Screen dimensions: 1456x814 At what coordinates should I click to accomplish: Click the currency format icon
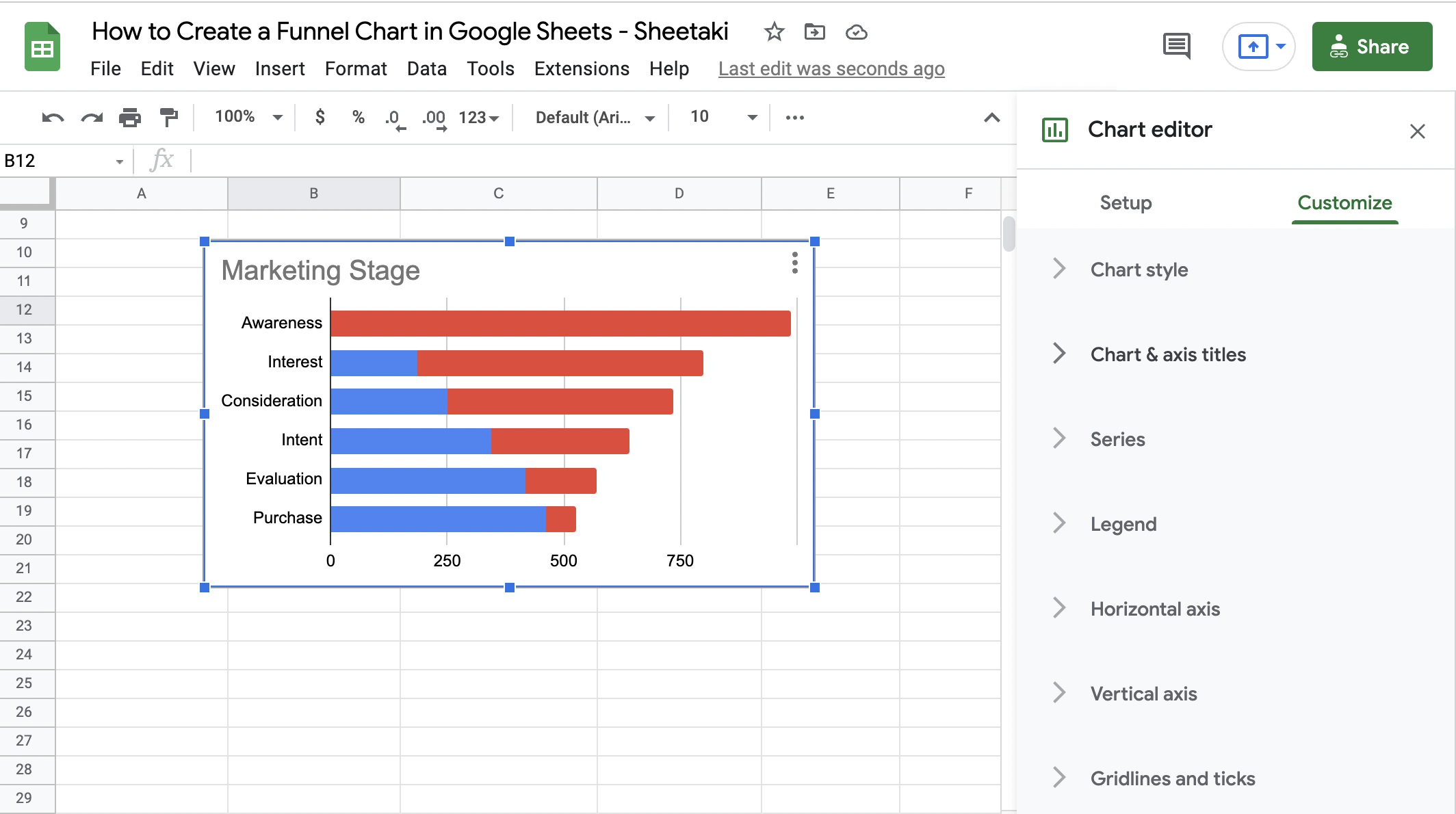320,117
